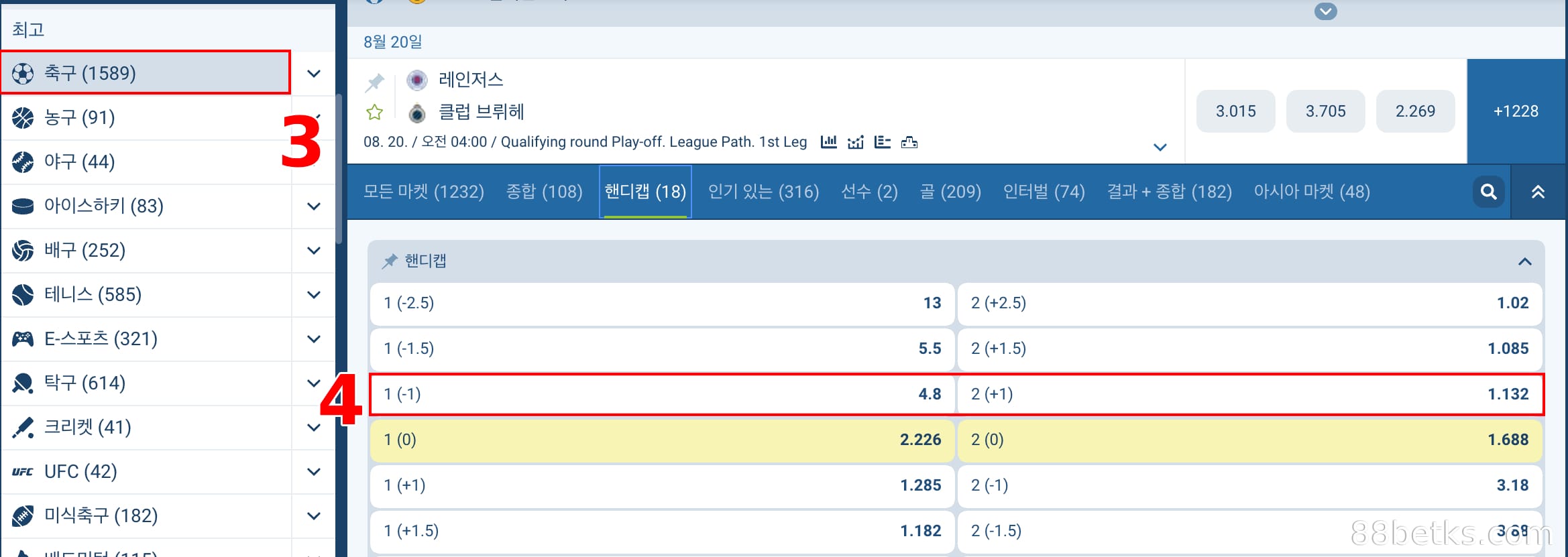Click the double-chevron collapse all button
1568x557 pixels.
[x=1538, y=192]
